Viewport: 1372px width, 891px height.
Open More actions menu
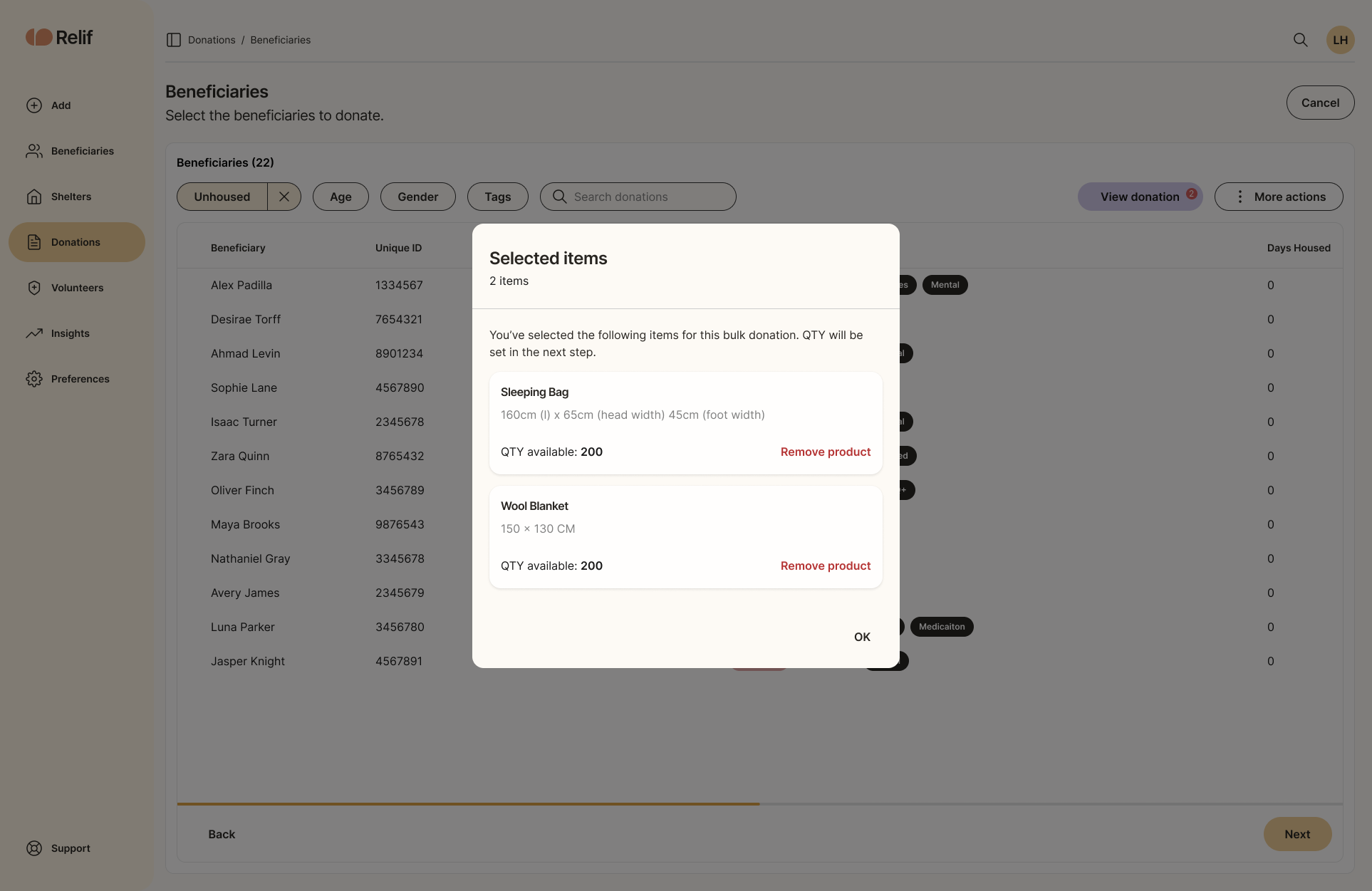(1279, 197)
